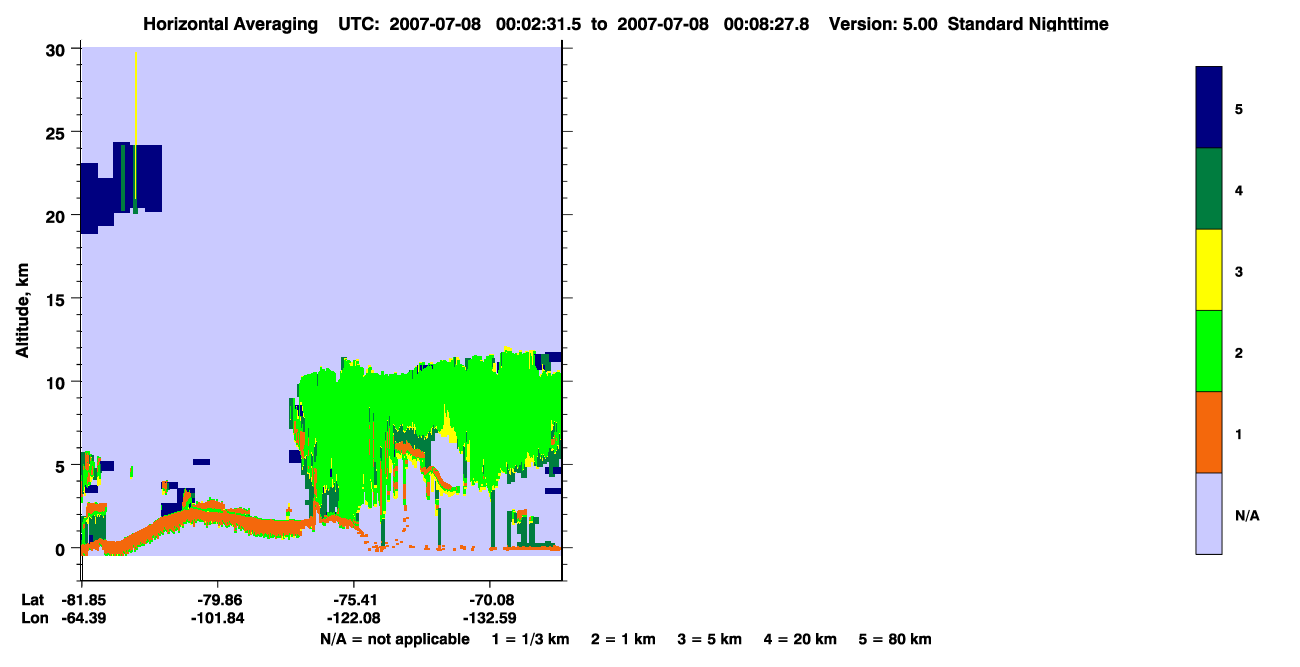Click longitude value -122.08
The width and height of the screenshot is (1300, 667).
click(x=354, y=618)
